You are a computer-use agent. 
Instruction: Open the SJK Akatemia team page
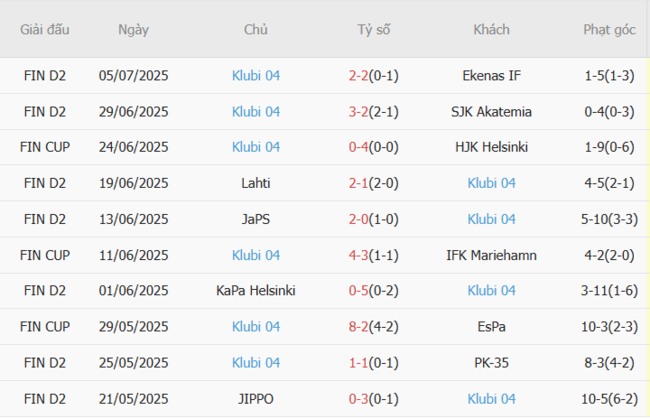point(491,111)
